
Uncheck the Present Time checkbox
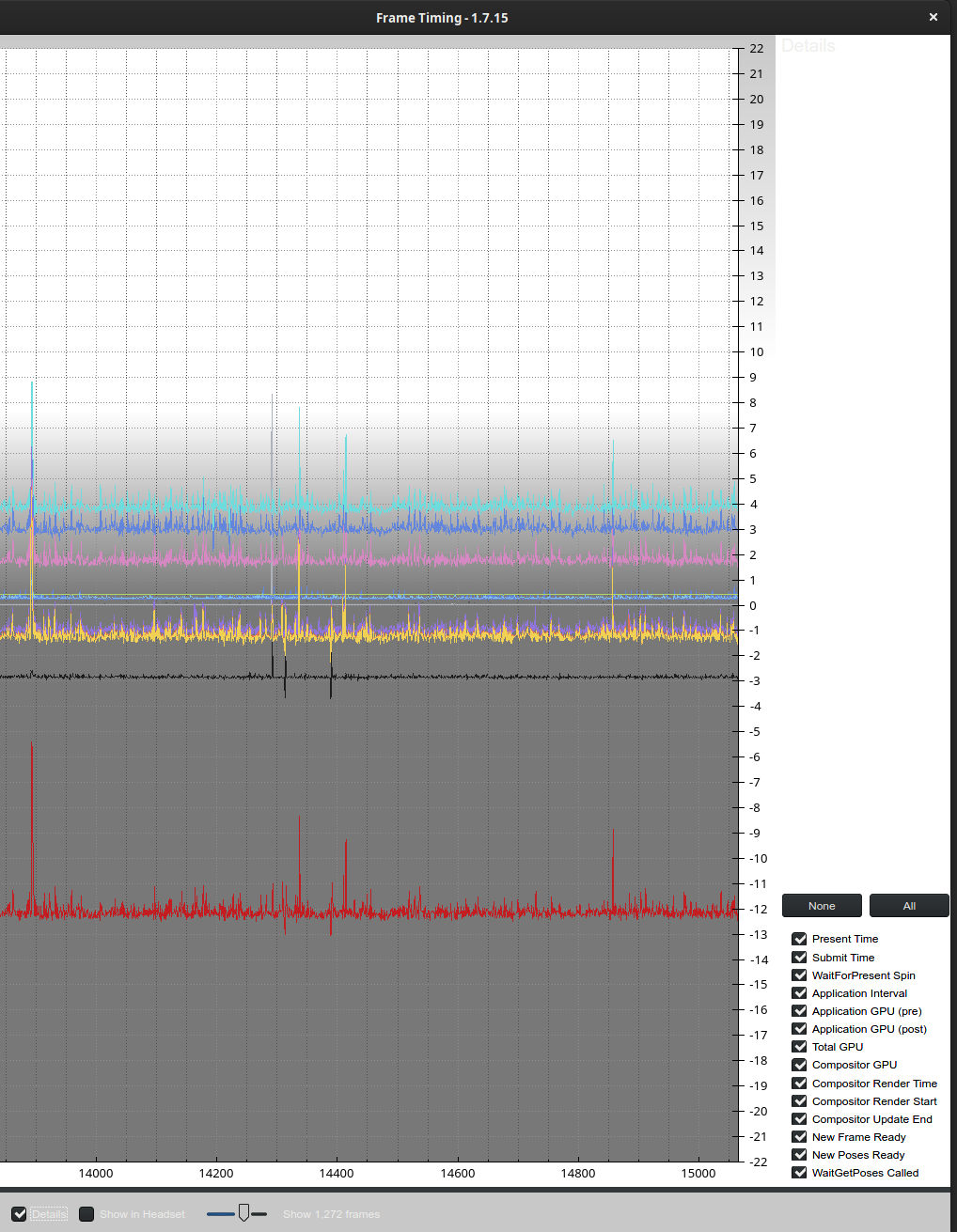[x=799, y=939]
